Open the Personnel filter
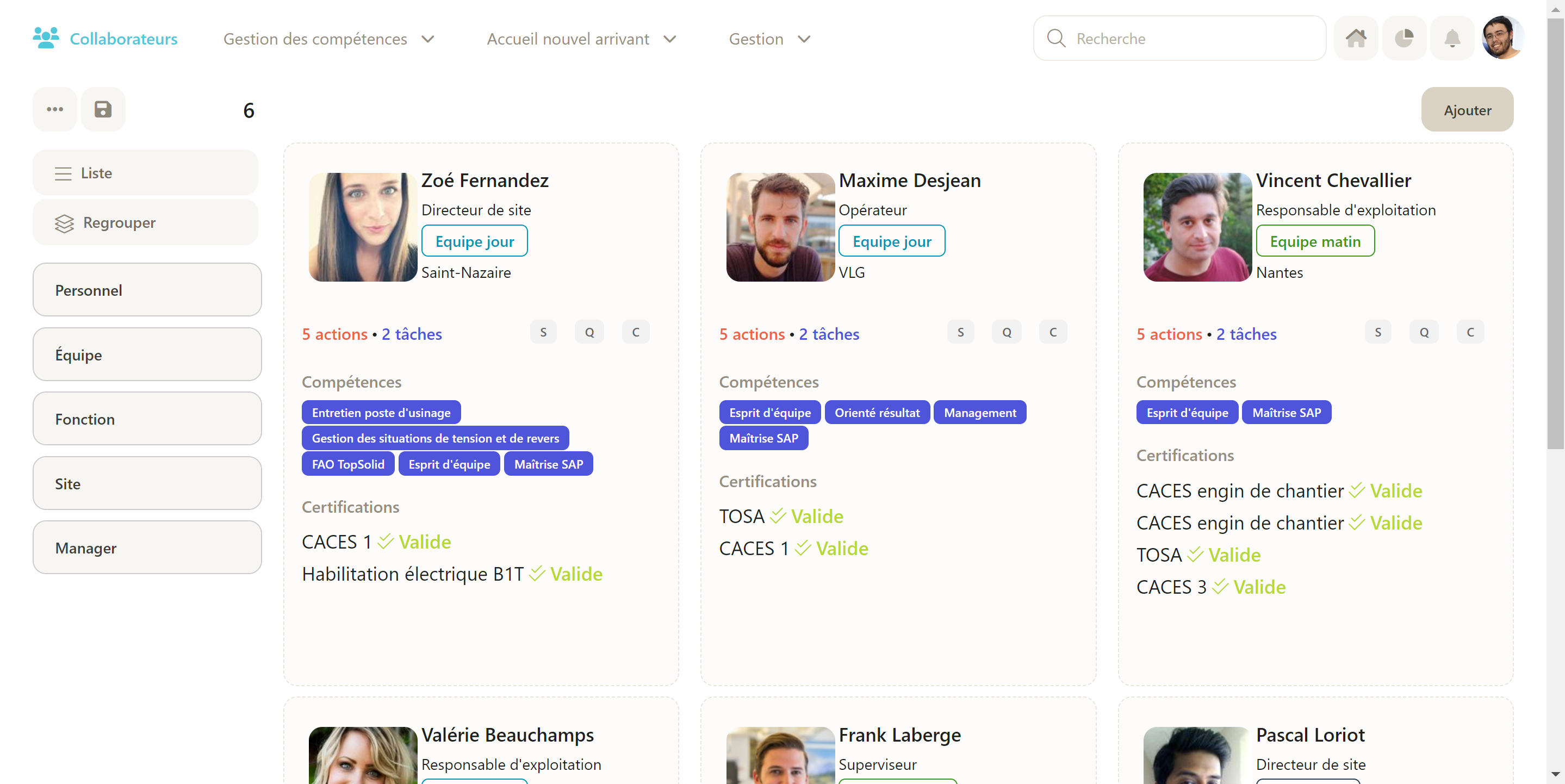 tap(147, 290)
